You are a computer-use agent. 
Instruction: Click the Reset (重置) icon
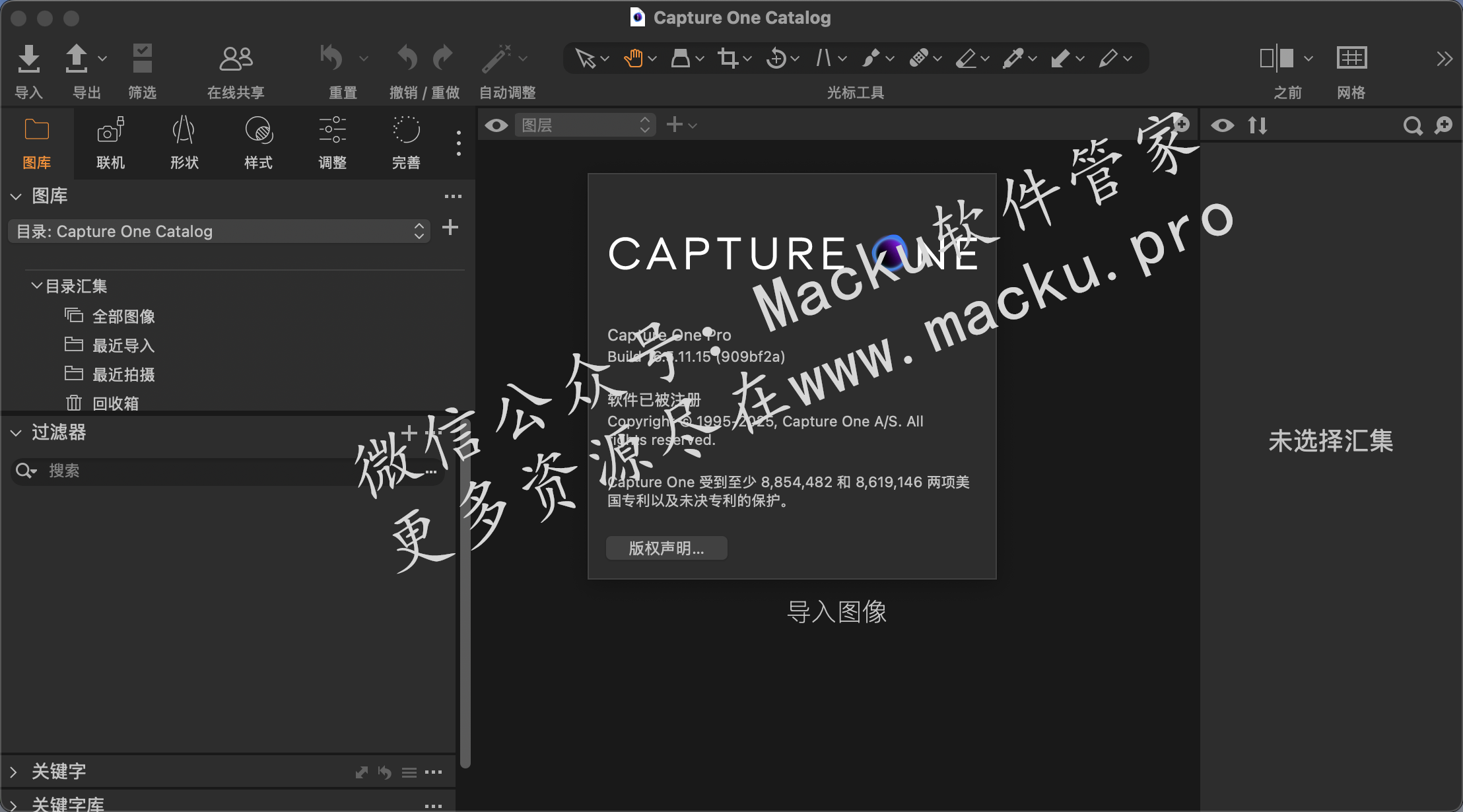tap(332, 58)
